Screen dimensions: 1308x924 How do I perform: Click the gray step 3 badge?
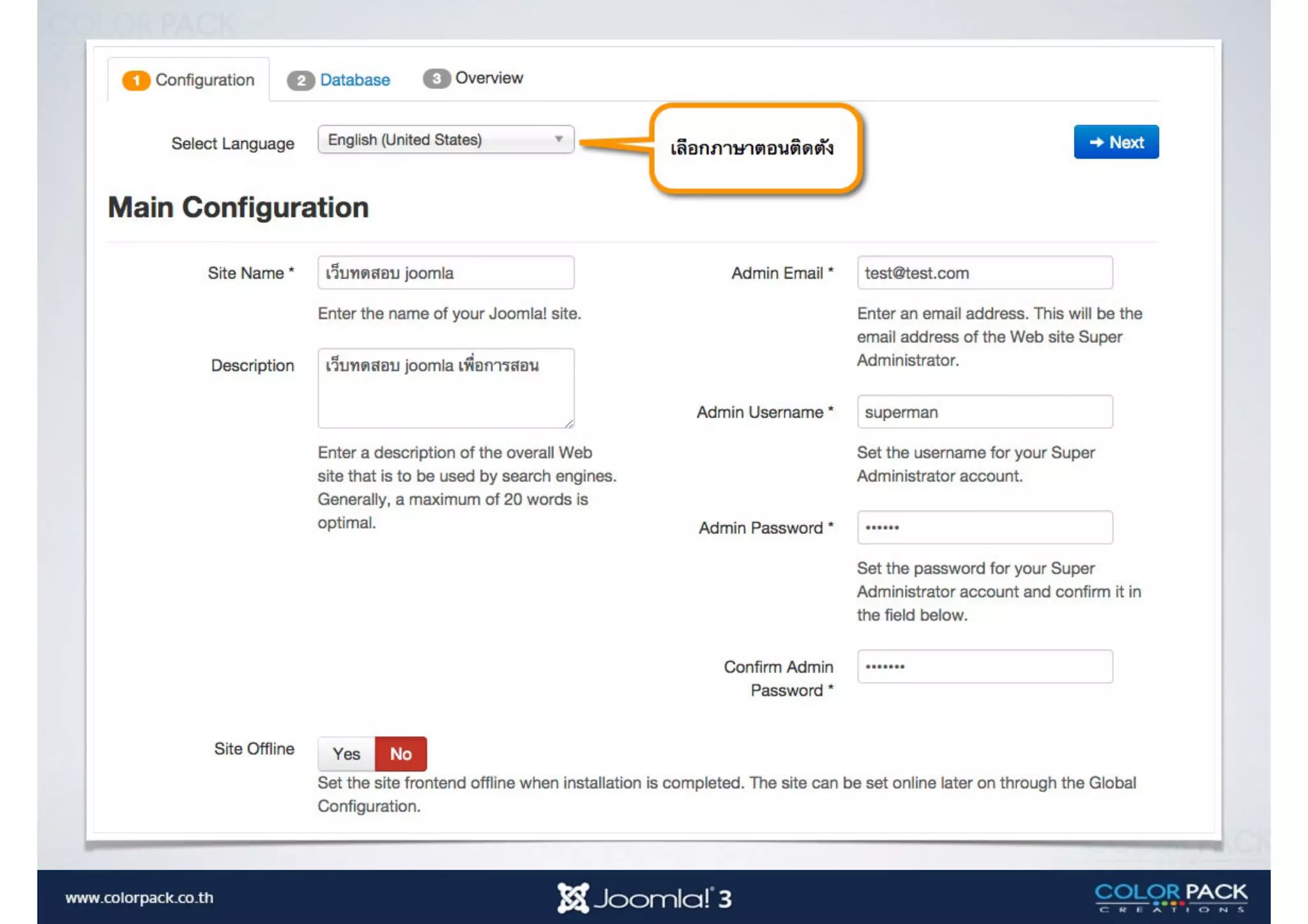point(436,79)
